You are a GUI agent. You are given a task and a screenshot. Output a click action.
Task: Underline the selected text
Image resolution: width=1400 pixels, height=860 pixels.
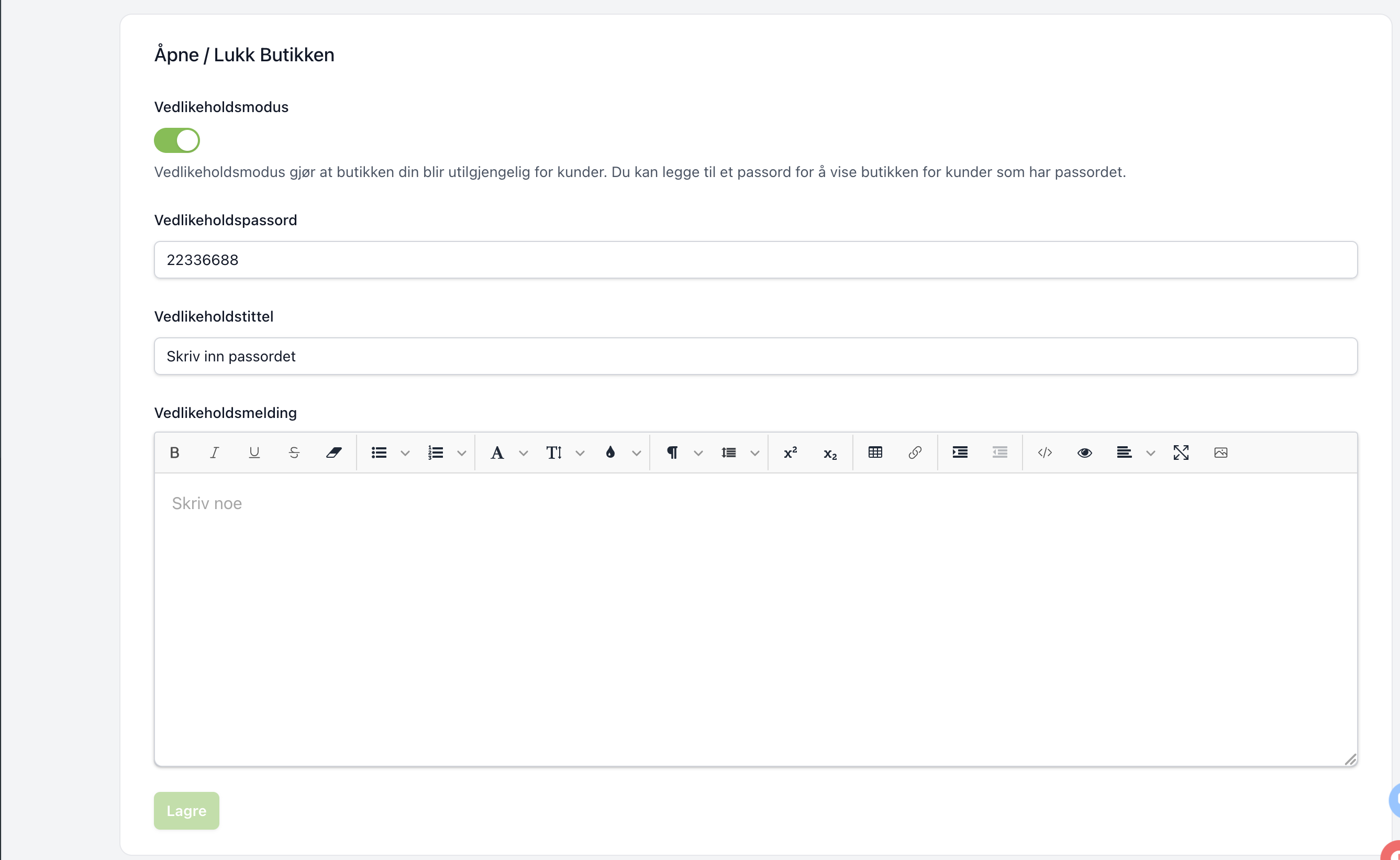(254, 453)
